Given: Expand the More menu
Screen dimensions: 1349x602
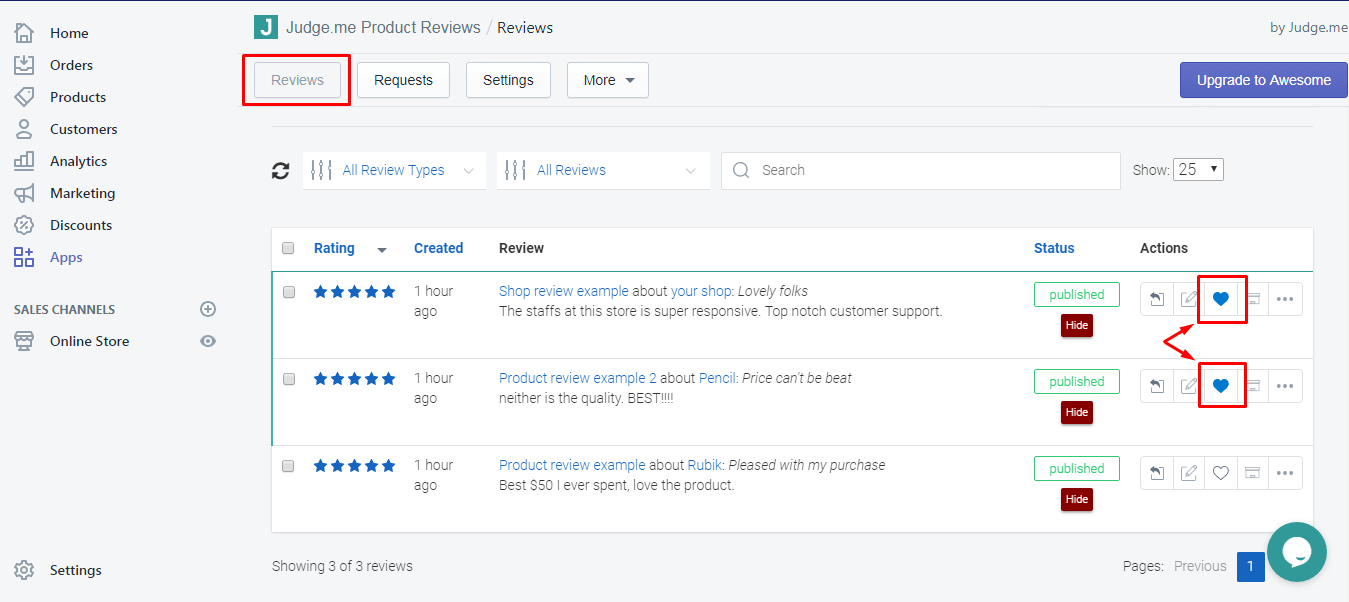Looking at the screenshot, I should point(608,80).
